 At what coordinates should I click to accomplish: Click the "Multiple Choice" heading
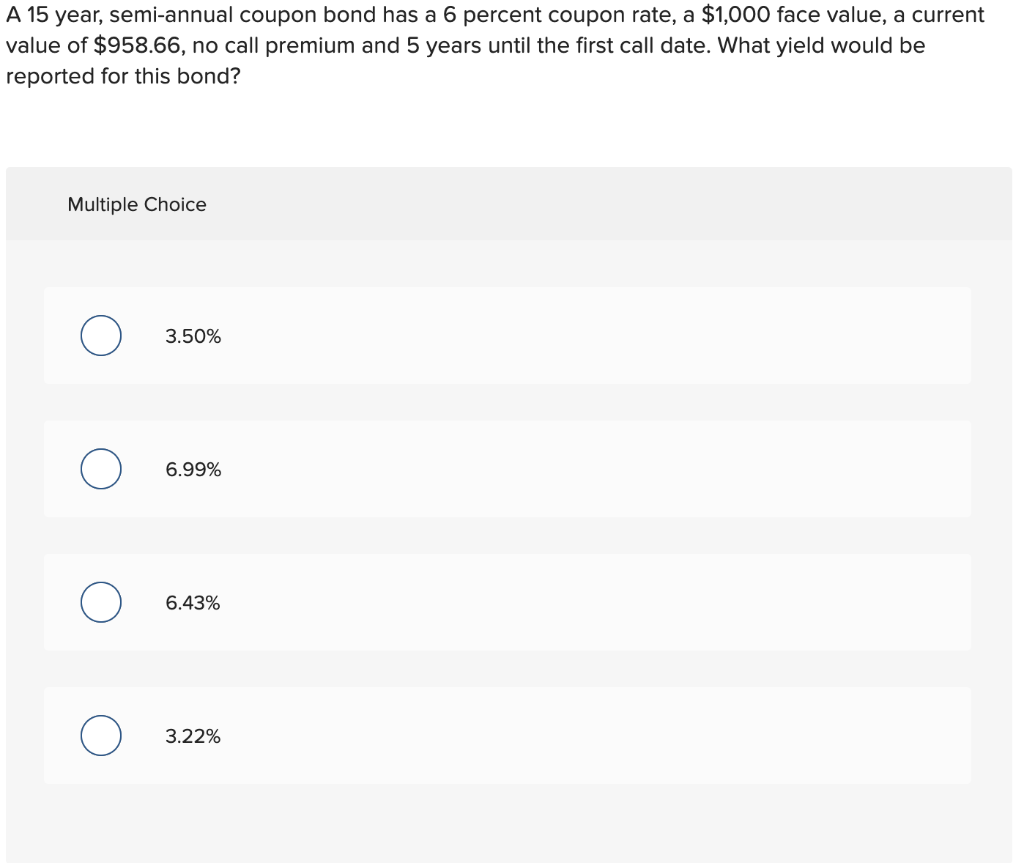[x=137, y=205]
